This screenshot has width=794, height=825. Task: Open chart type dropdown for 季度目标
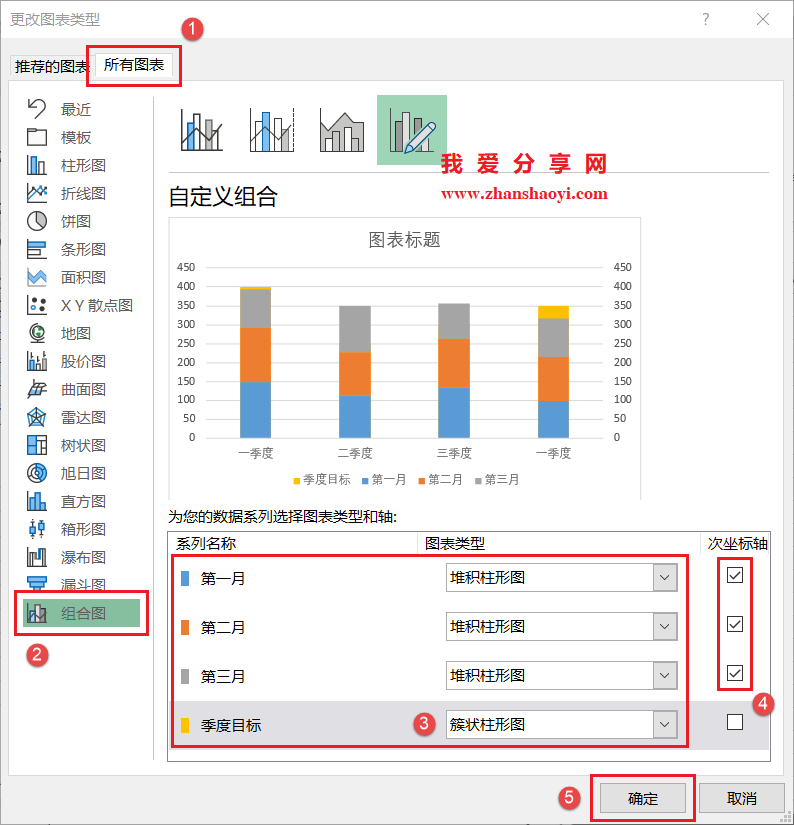tap(665, 725)
